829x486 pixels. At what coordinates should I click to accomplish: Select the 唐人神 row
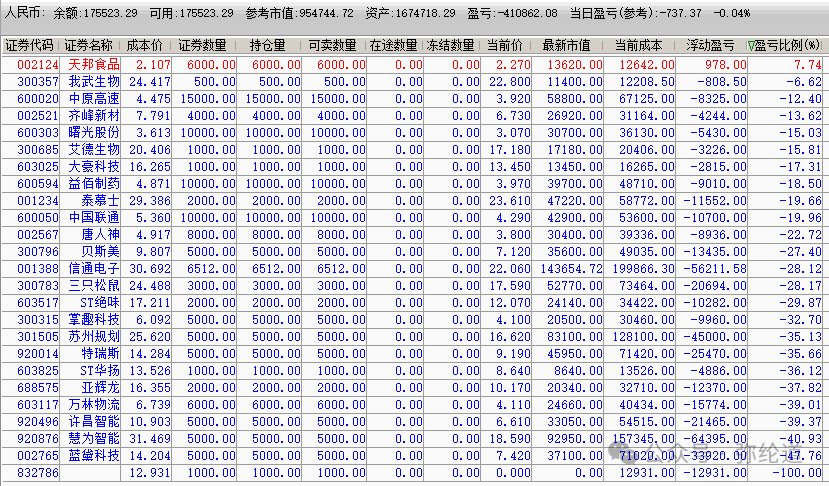click(x=412, y=234)
